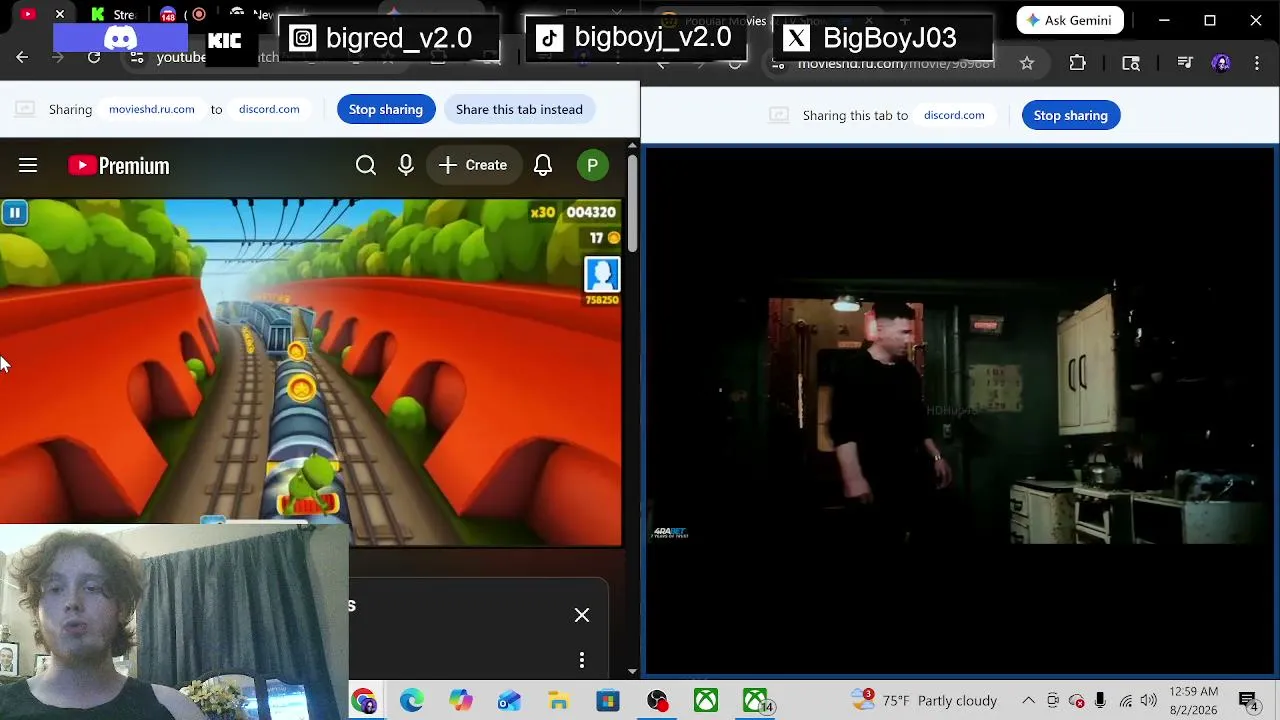
Task: Go back in the left browser window
Action: [22, 57]
